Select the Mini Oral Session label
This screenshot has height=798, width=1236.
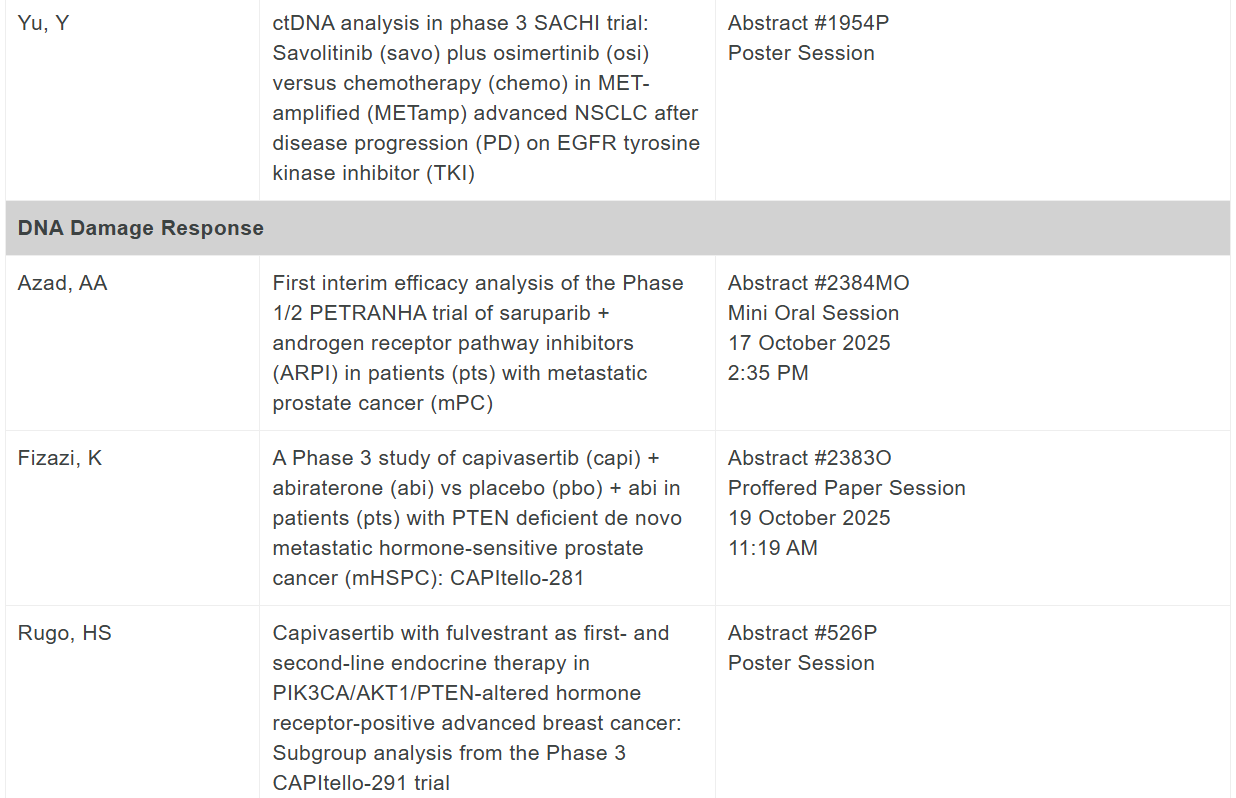click(813, 313)
